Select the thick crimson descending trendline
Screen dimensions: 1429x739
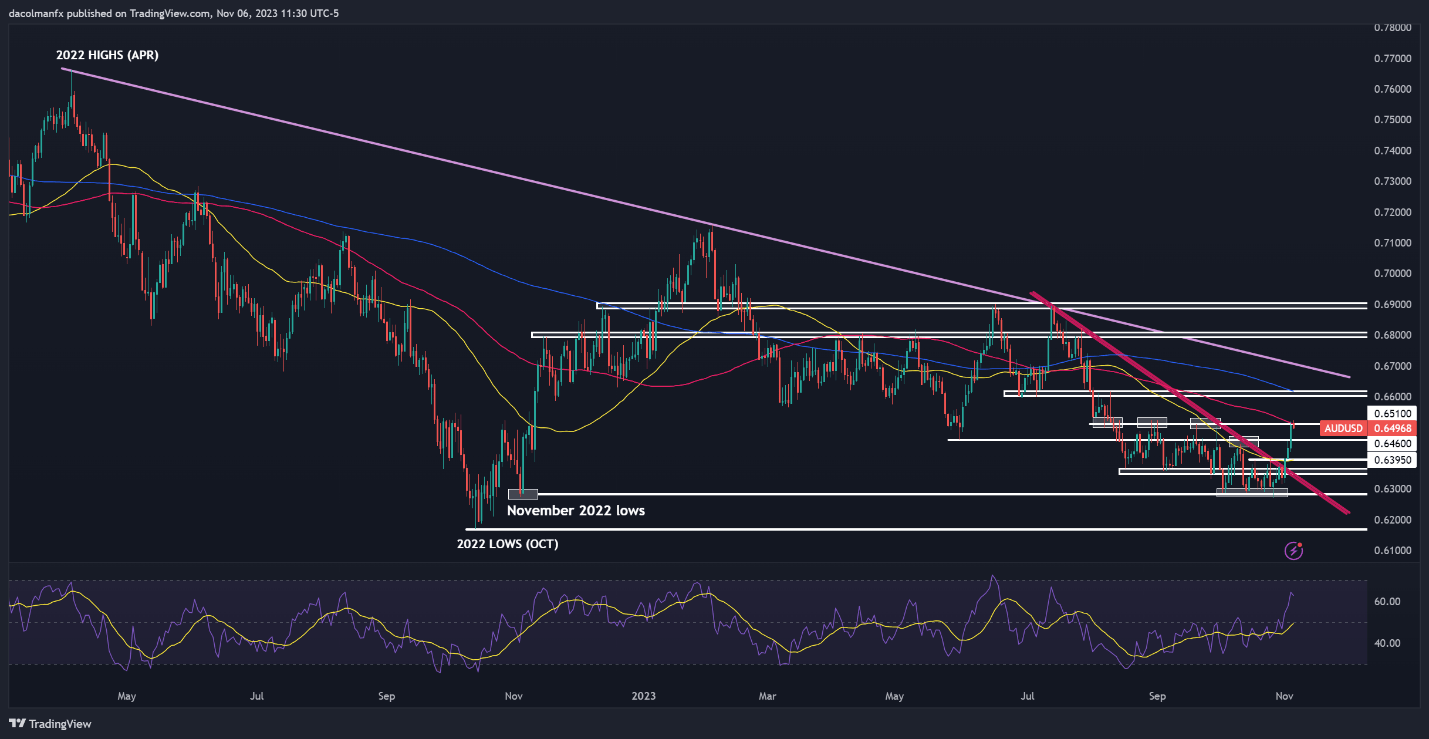[x=1190, y=405]
